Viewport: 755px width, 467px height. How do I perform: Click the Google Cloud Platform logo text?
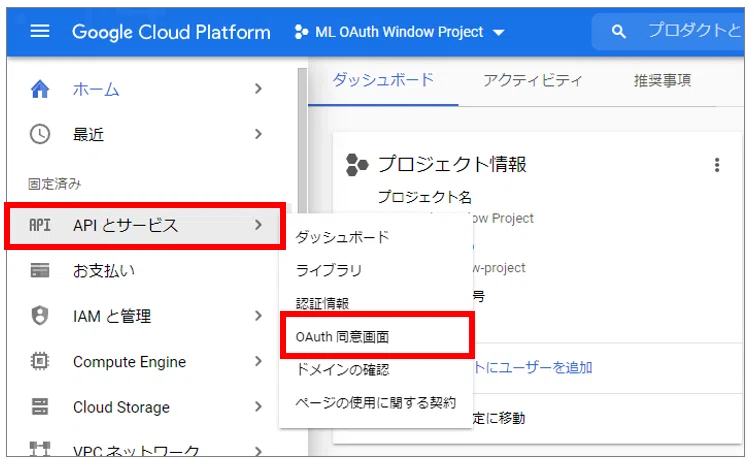click(171, 32)
